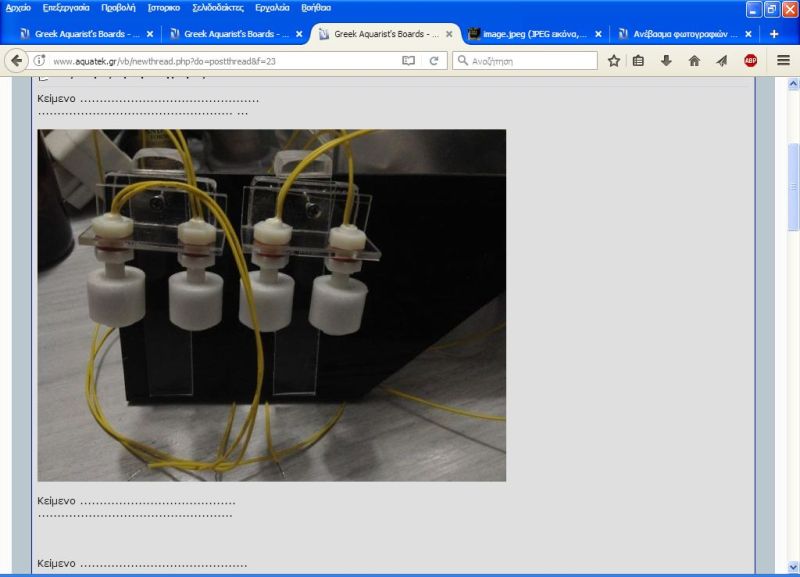Open the Αρχείο menu
This screenshot has height=577, width=800.
click(x=19, y=8)
